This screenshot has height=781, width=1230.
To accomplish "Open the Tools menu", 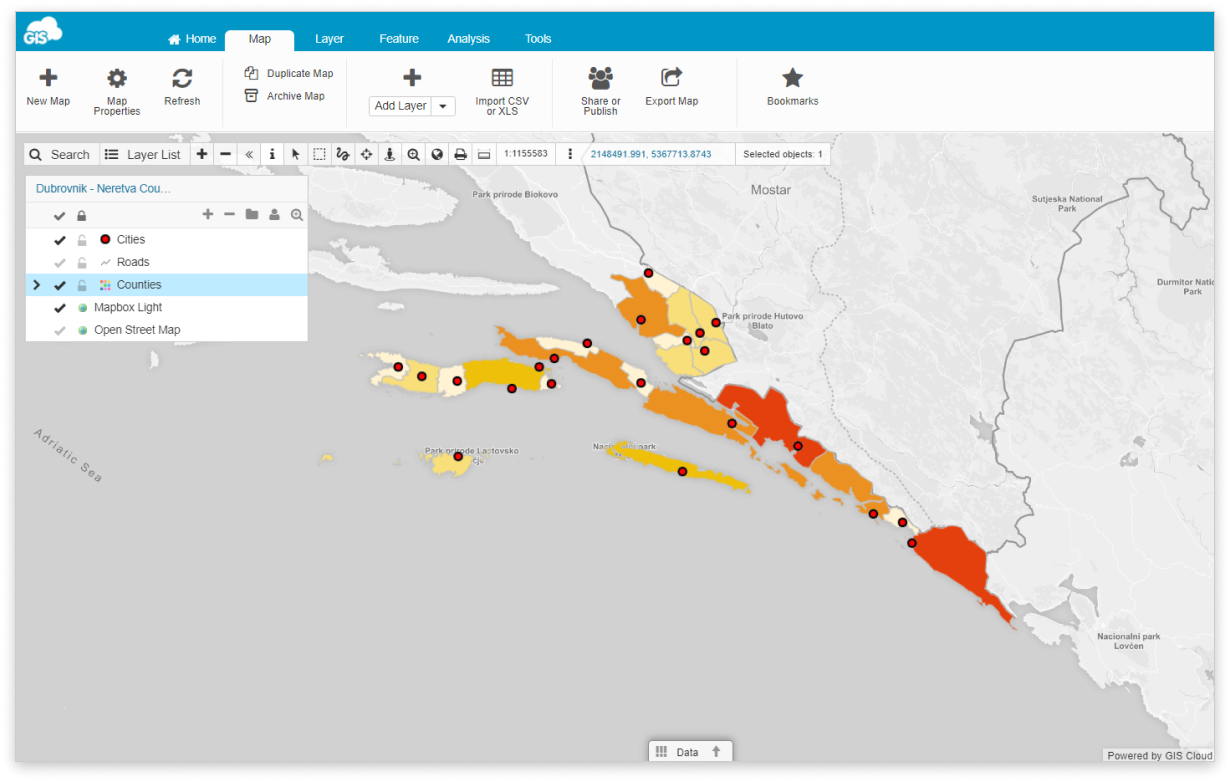I will coord(537,38).
